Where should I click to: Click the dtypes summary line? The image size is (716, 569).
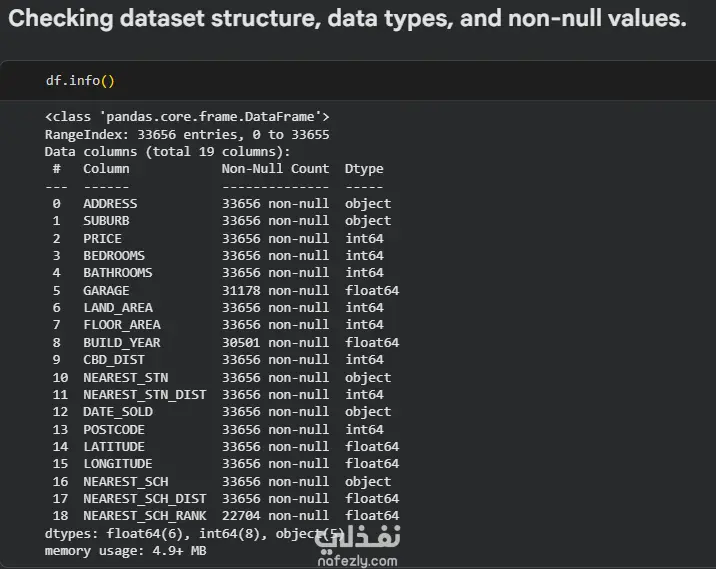pyautogui.click(x=195, y=533)
